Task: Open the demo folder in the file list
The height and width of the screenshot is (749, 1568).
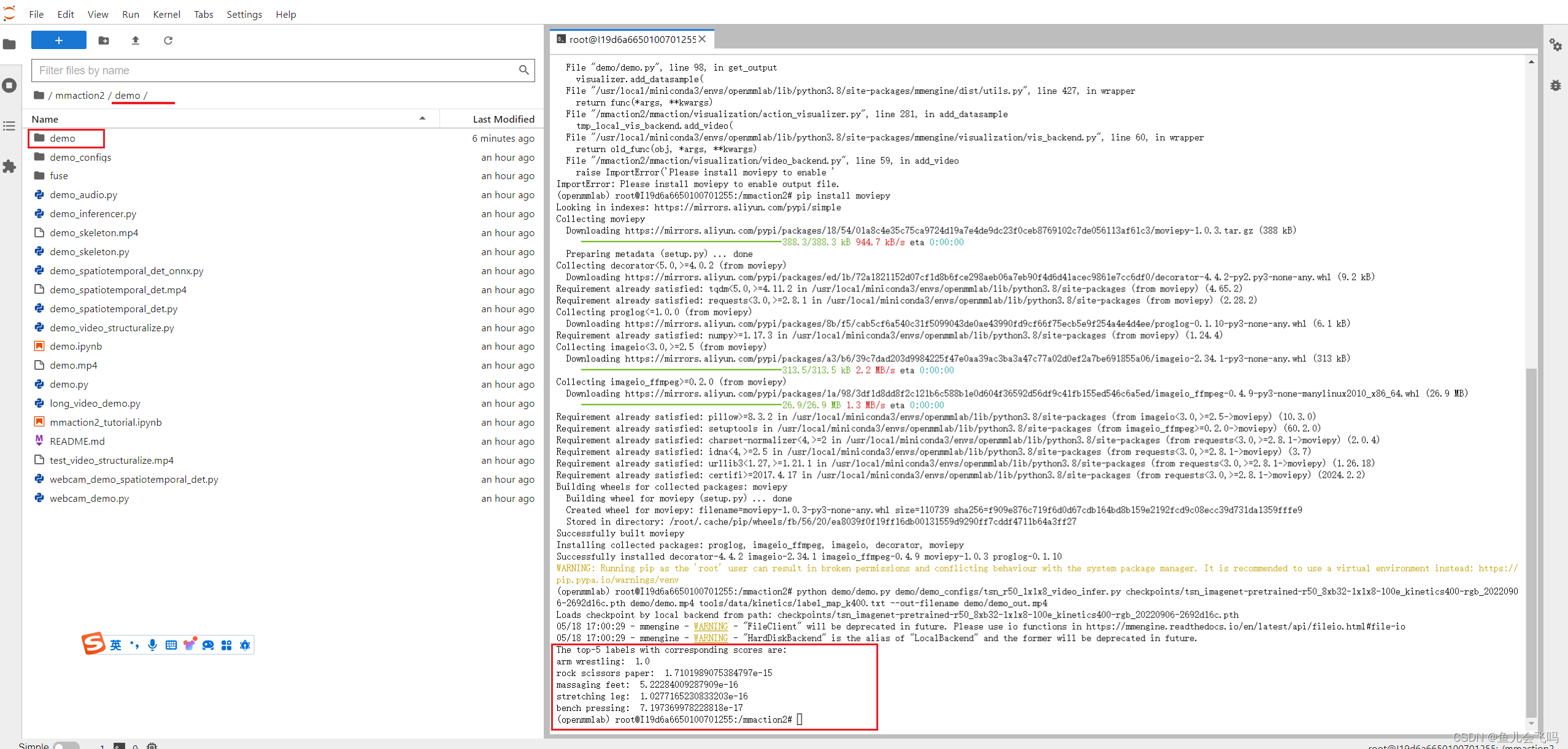Action: pyautogui.click(x=63, y=139)
